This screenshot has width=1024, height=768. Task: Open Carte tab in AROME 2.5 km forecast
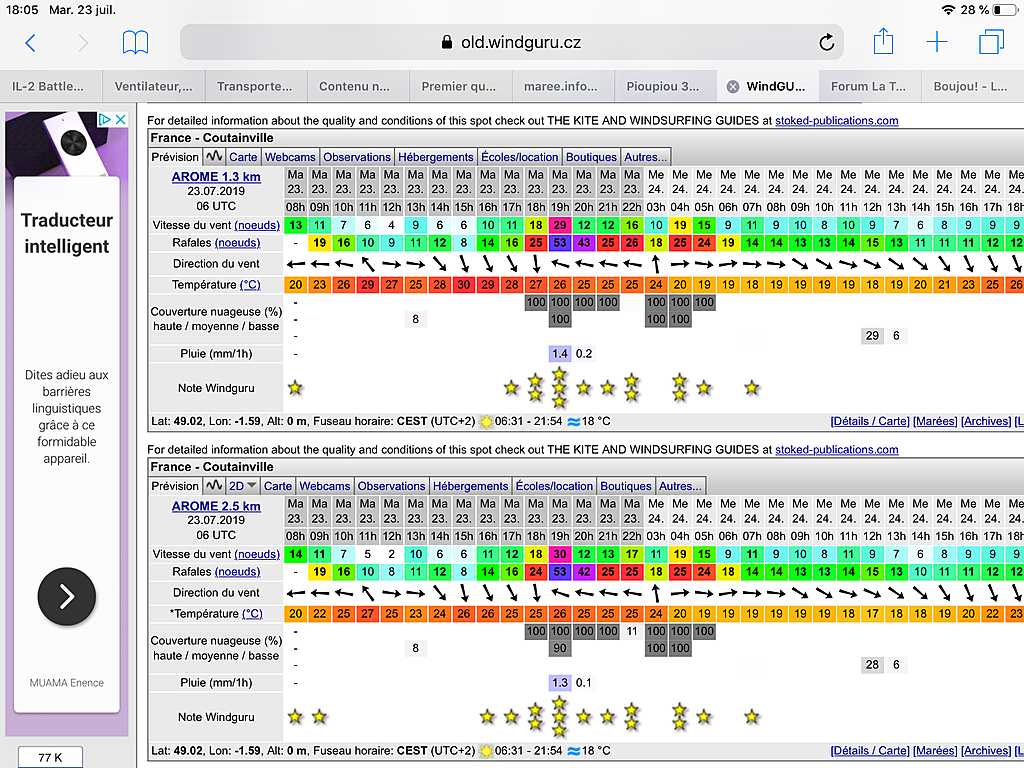pos(278,486)
